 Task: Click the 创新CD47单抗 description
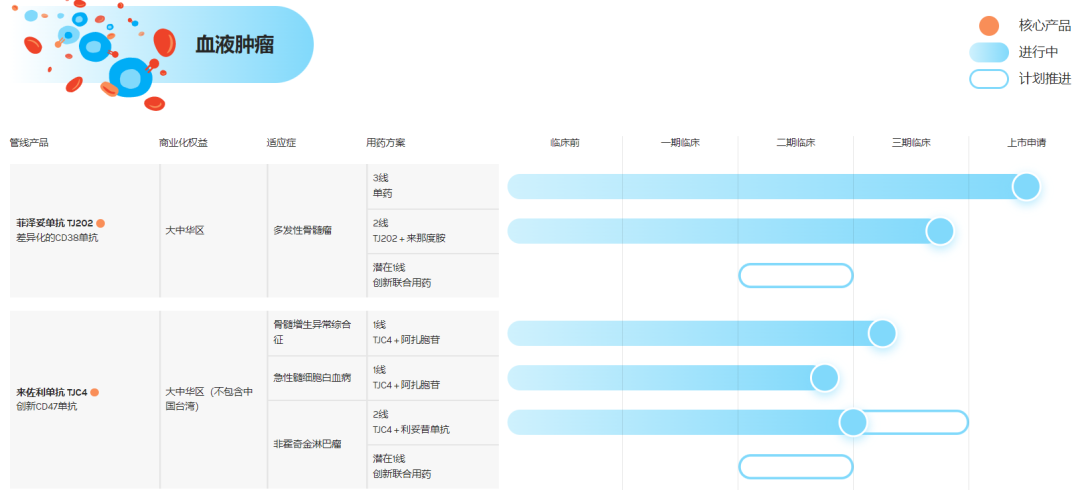click(47, 407)
